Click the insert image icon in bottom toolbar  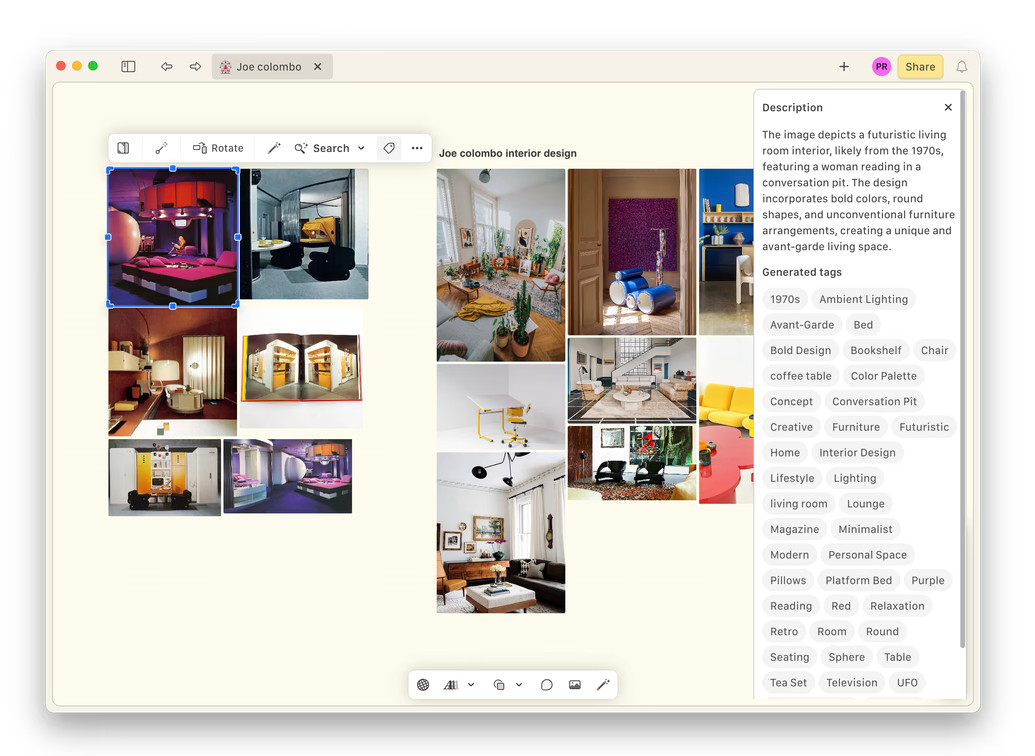575,685
